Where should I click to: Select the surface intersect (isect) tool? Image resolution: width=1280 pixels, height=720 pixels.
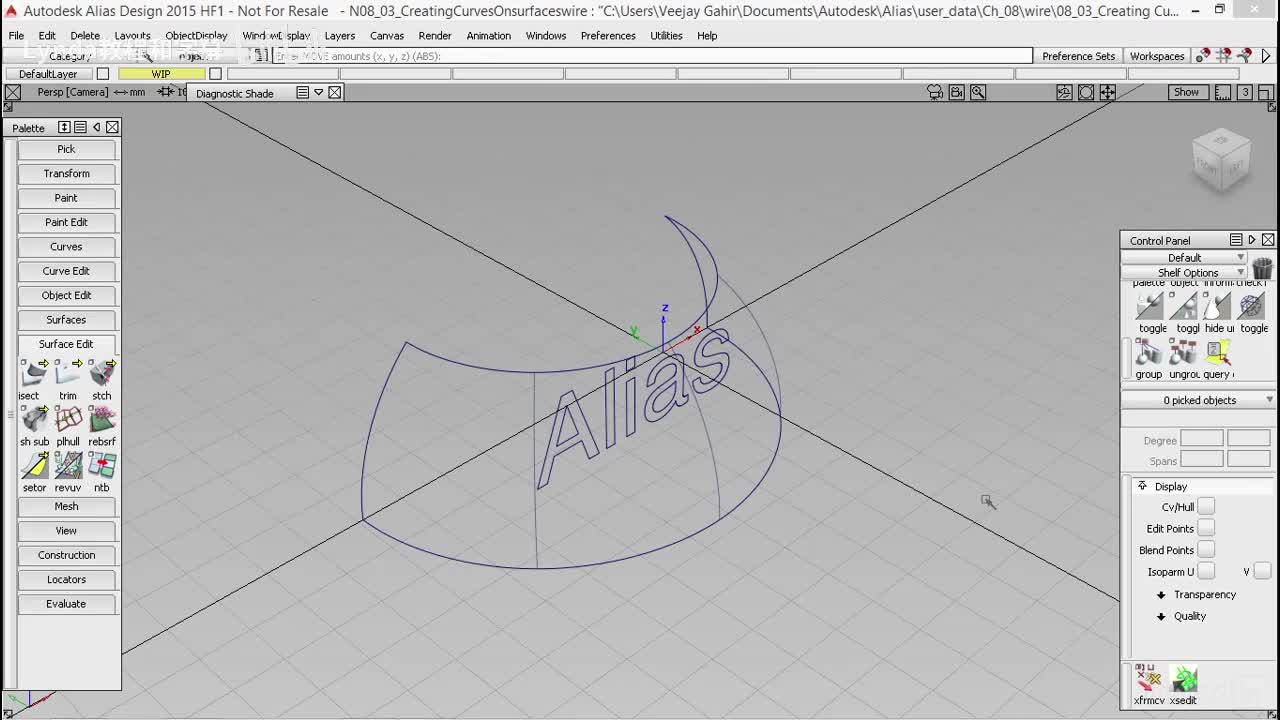click(33, 374)
